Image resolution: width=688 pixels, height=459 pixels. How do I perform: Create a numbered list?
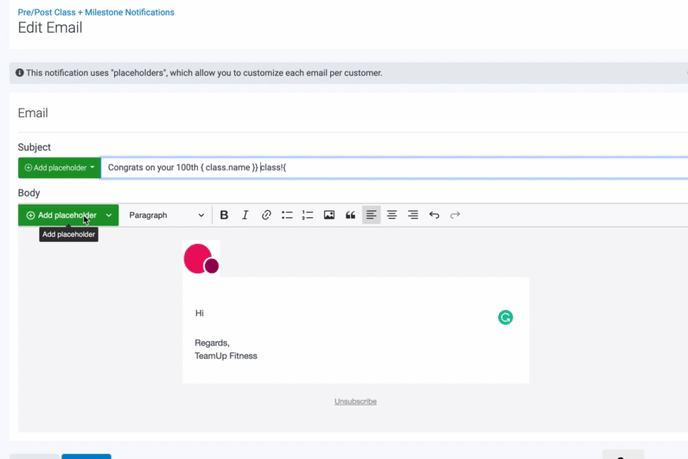[x=308, y=215]
